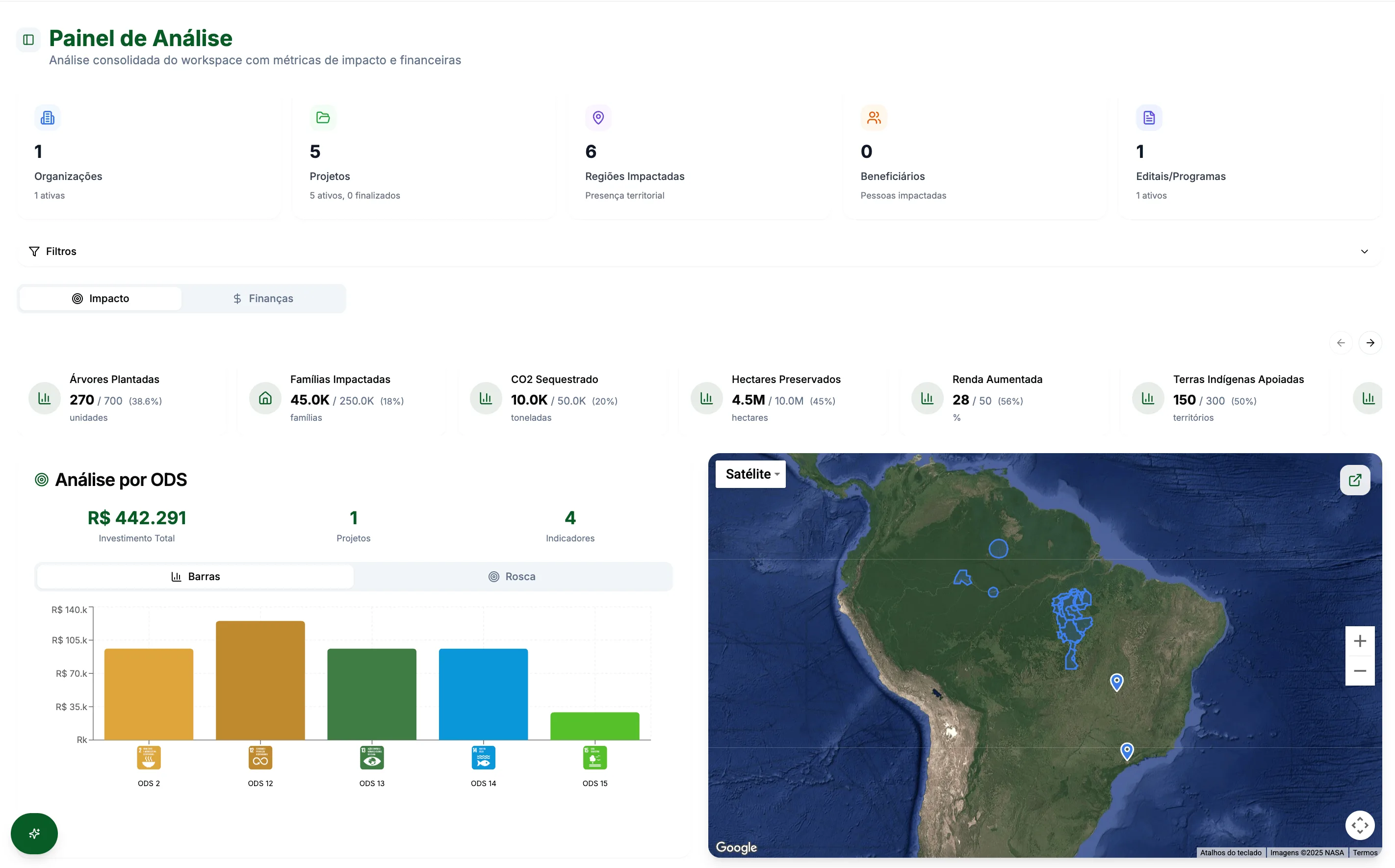Viewport: 1395px width, 868px height.
Task: Expand the Filtros panel chevron
Action: pyautogui.click(x=1364, y=252)
